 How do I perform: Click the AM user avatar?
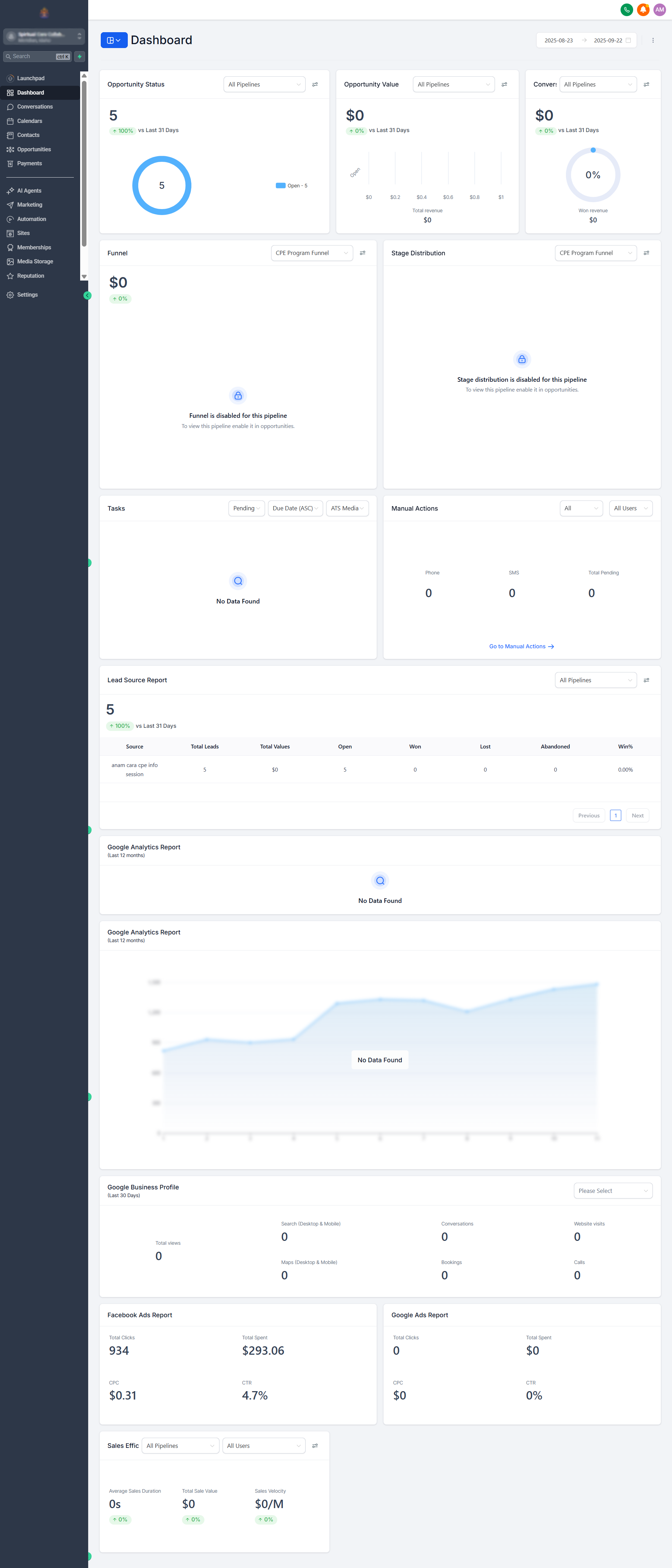[x=659, y=10]
